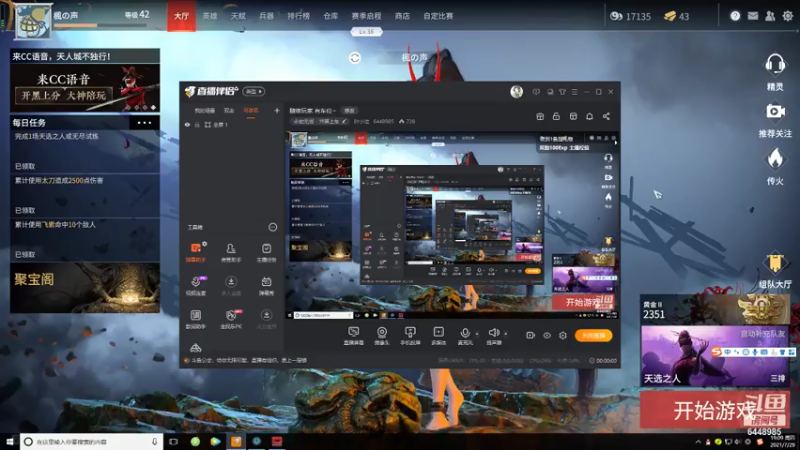Switch to the 大厅 lobby tab
This screenshot has height=450, width=800.
coord(181,16)
